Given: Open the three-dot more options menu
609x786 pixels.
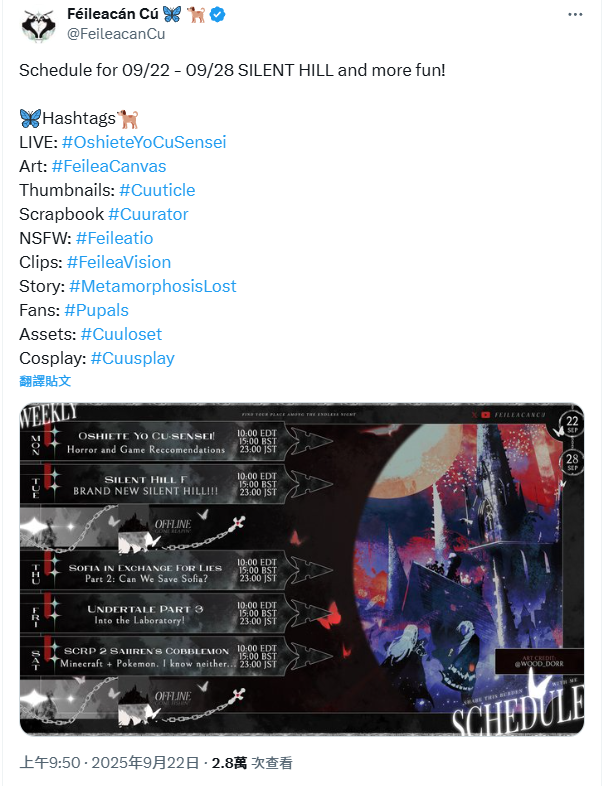Looking at the screenshot, I should tap(575, 15).
